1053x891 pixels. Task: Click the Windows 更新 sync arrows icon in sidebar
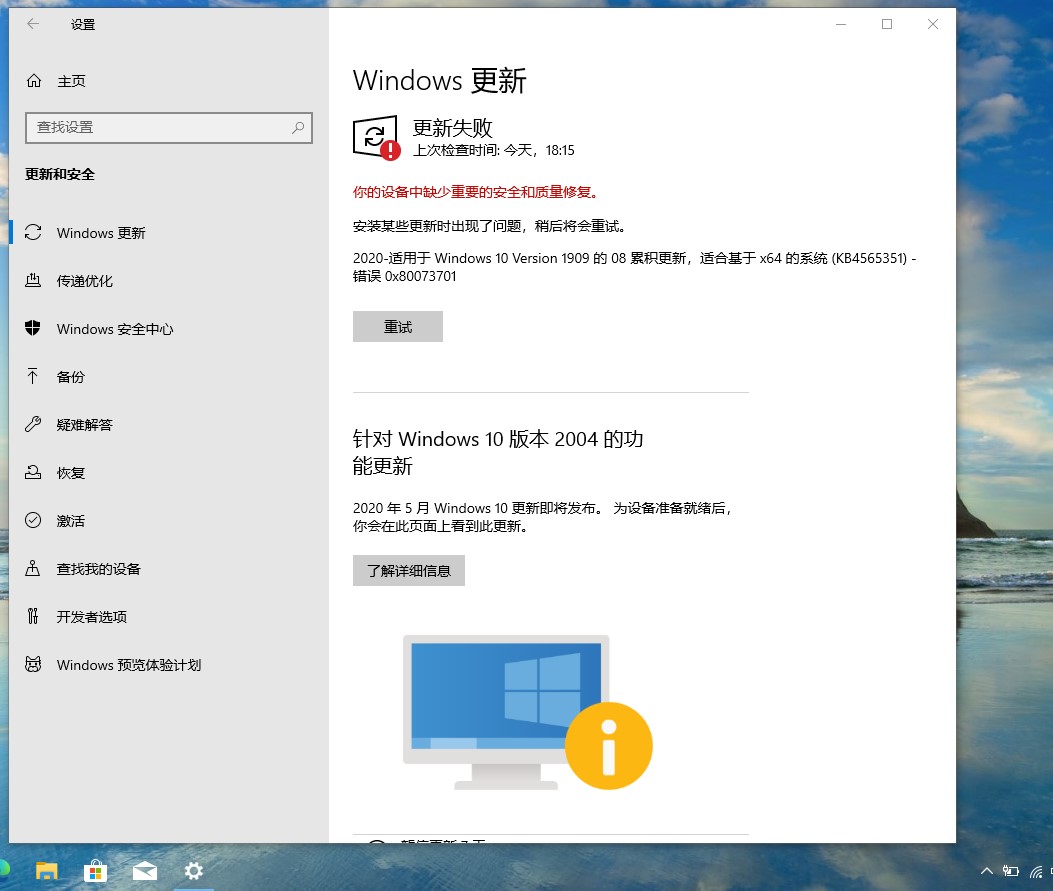point(33,232)
